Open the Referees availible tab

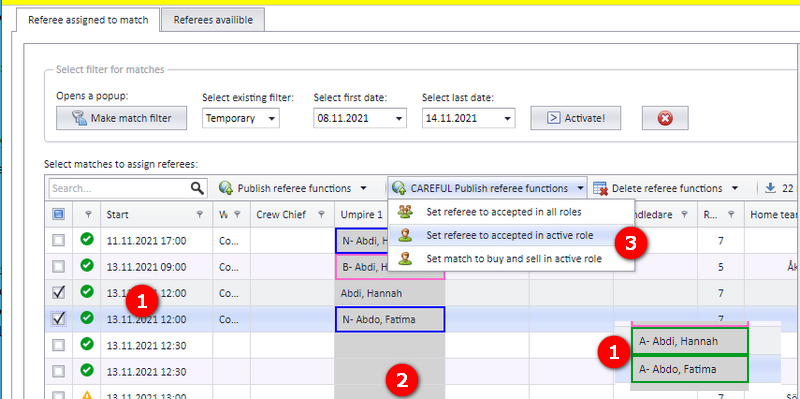(x=213, y=20)
